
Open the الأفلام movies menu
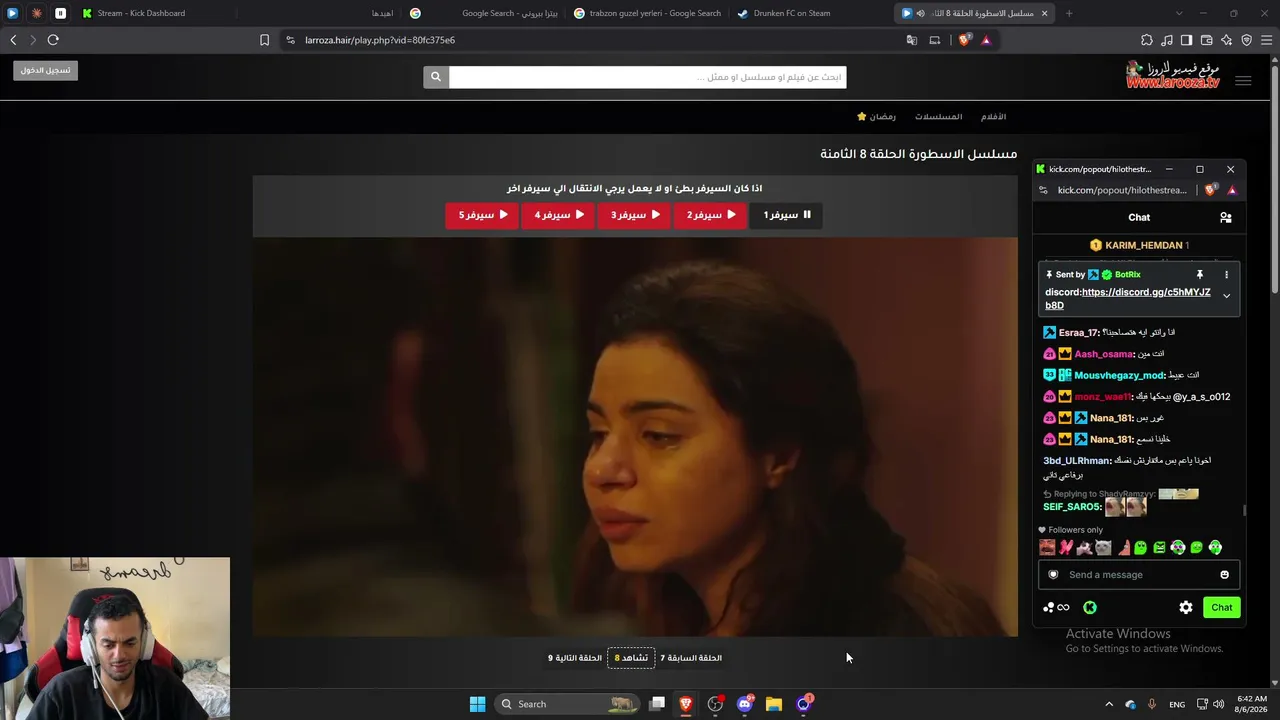tap(993, 117)
